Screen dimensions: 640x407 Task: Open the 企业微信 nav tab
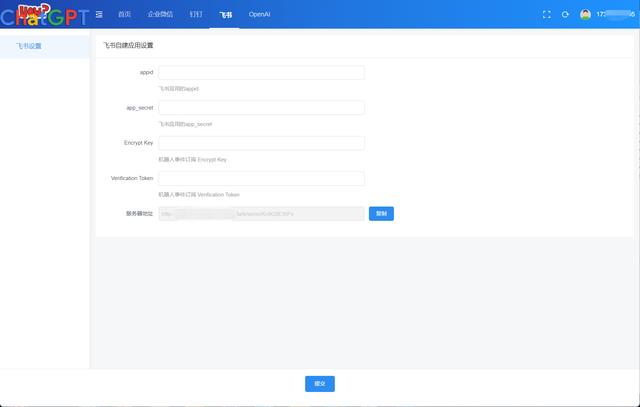[160, 14]
